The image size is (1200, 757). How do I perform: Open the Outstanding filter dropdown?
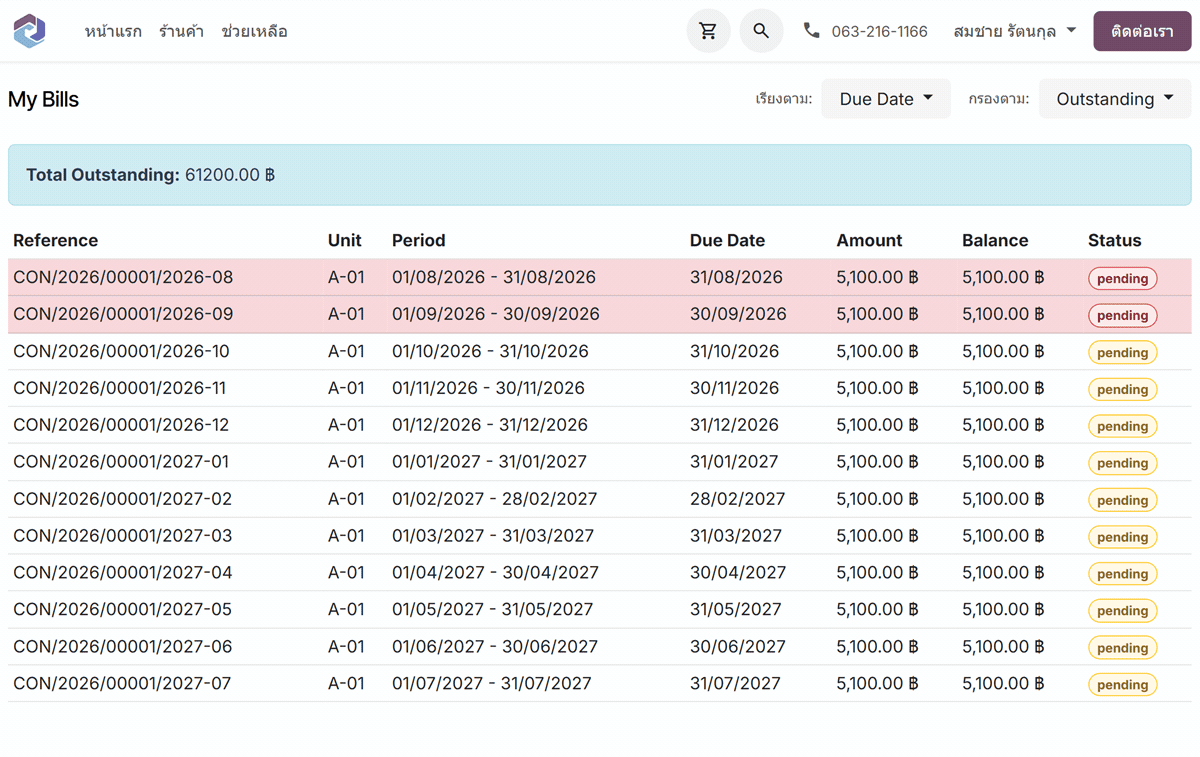point(1115,99)
